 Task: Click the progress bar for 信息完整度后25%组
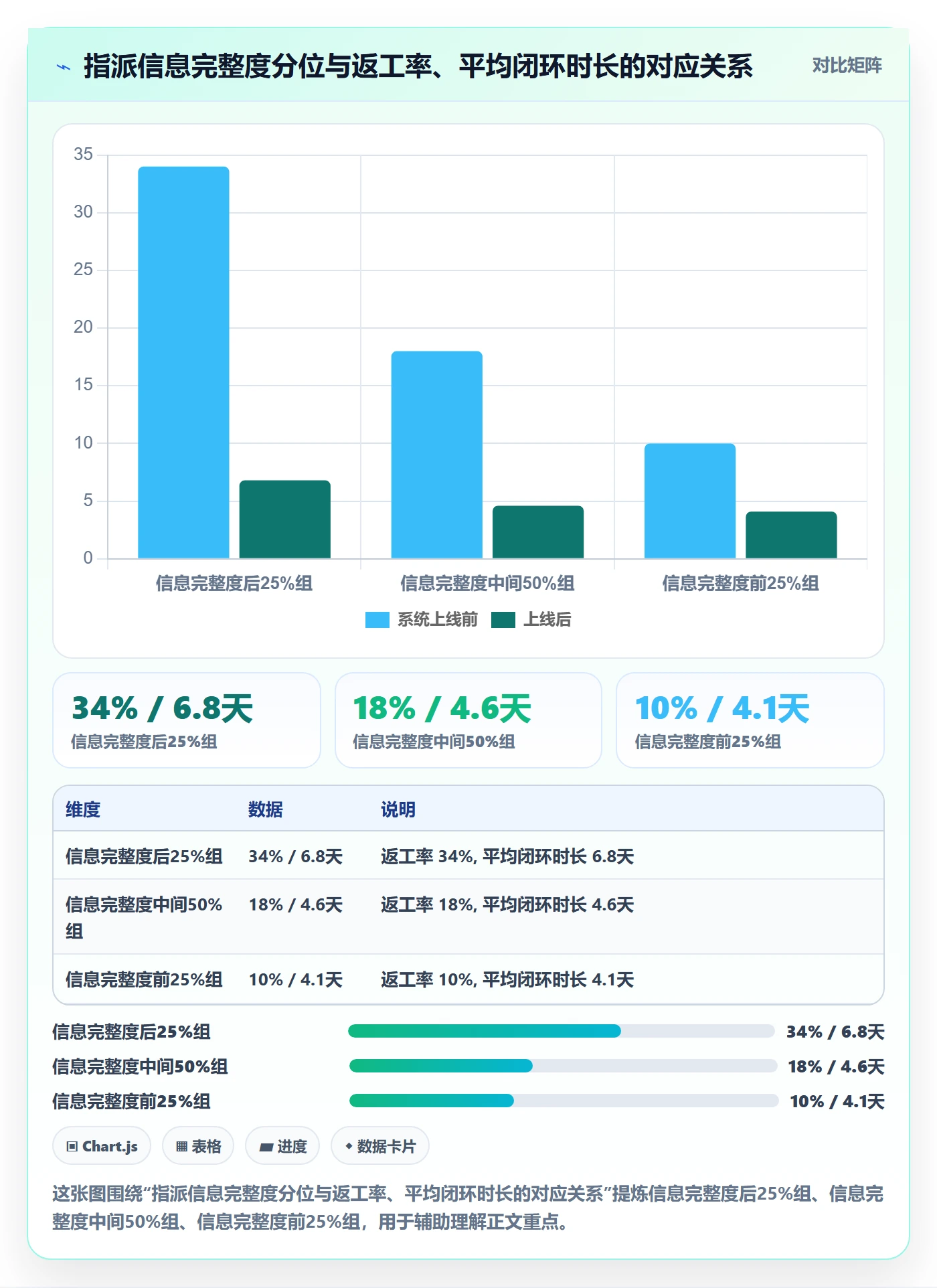click(x=561, y=1031)
